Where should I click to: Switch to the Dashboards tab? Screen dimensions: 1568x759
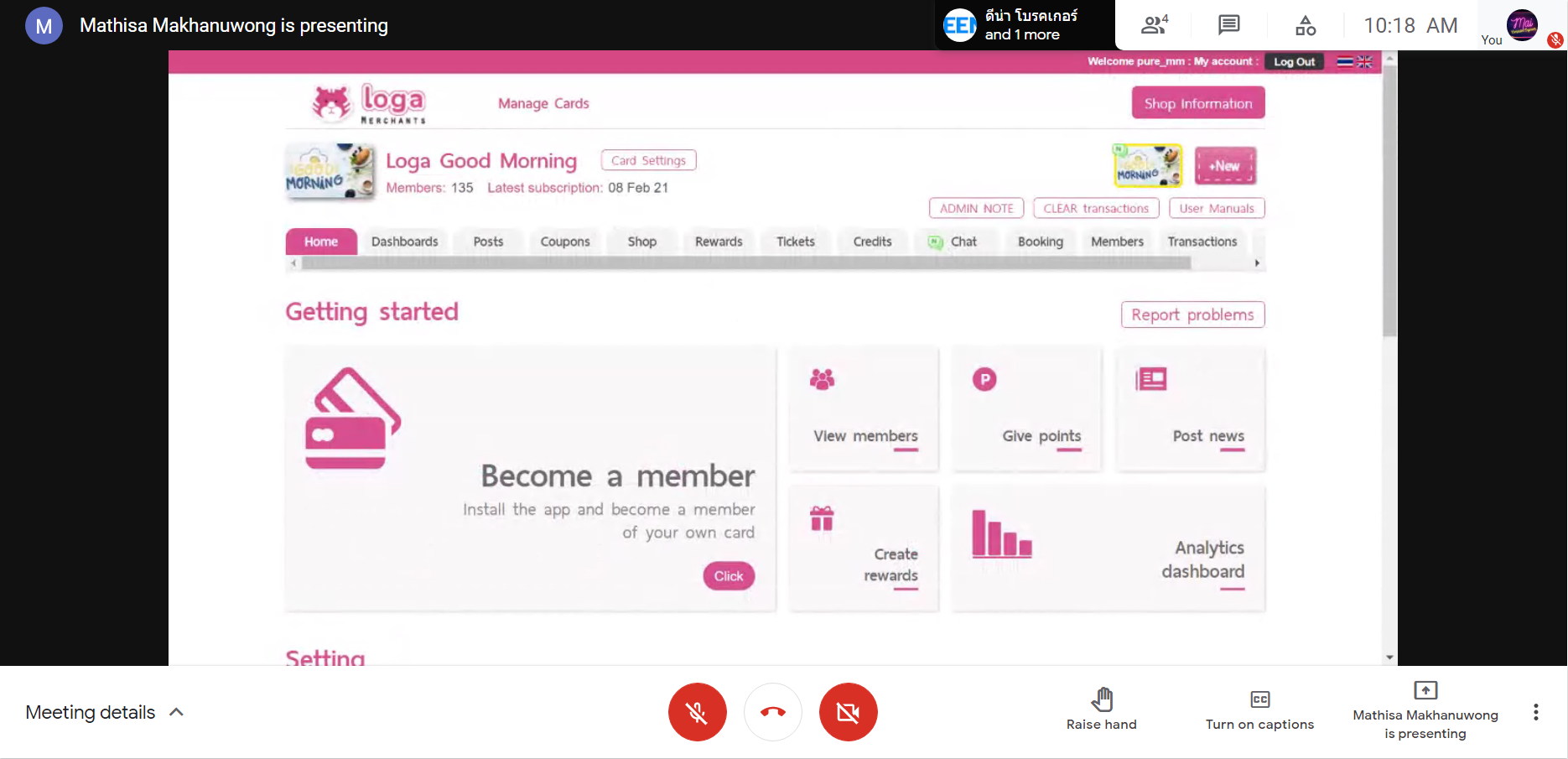coord(404,242)
